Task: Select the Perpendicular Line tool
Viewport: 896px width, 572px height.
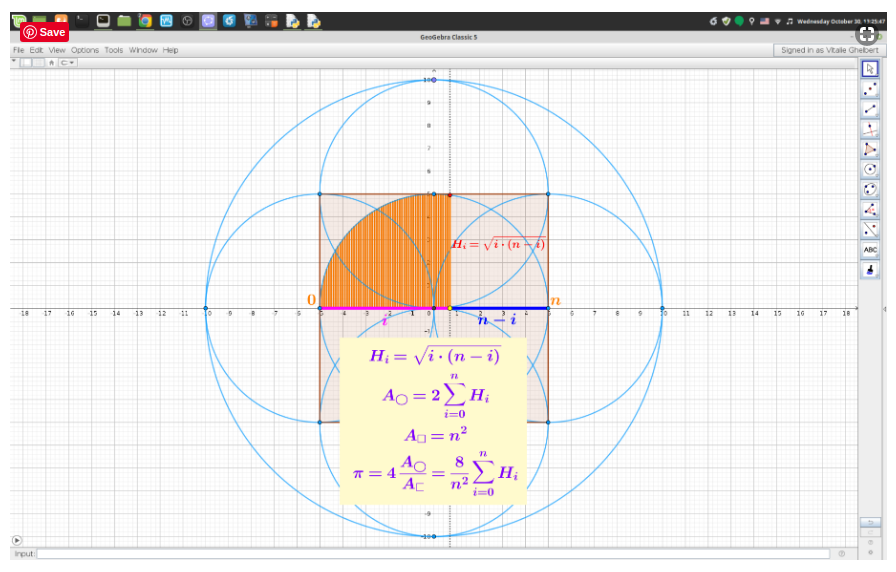Action: click(x=870, y=129)
